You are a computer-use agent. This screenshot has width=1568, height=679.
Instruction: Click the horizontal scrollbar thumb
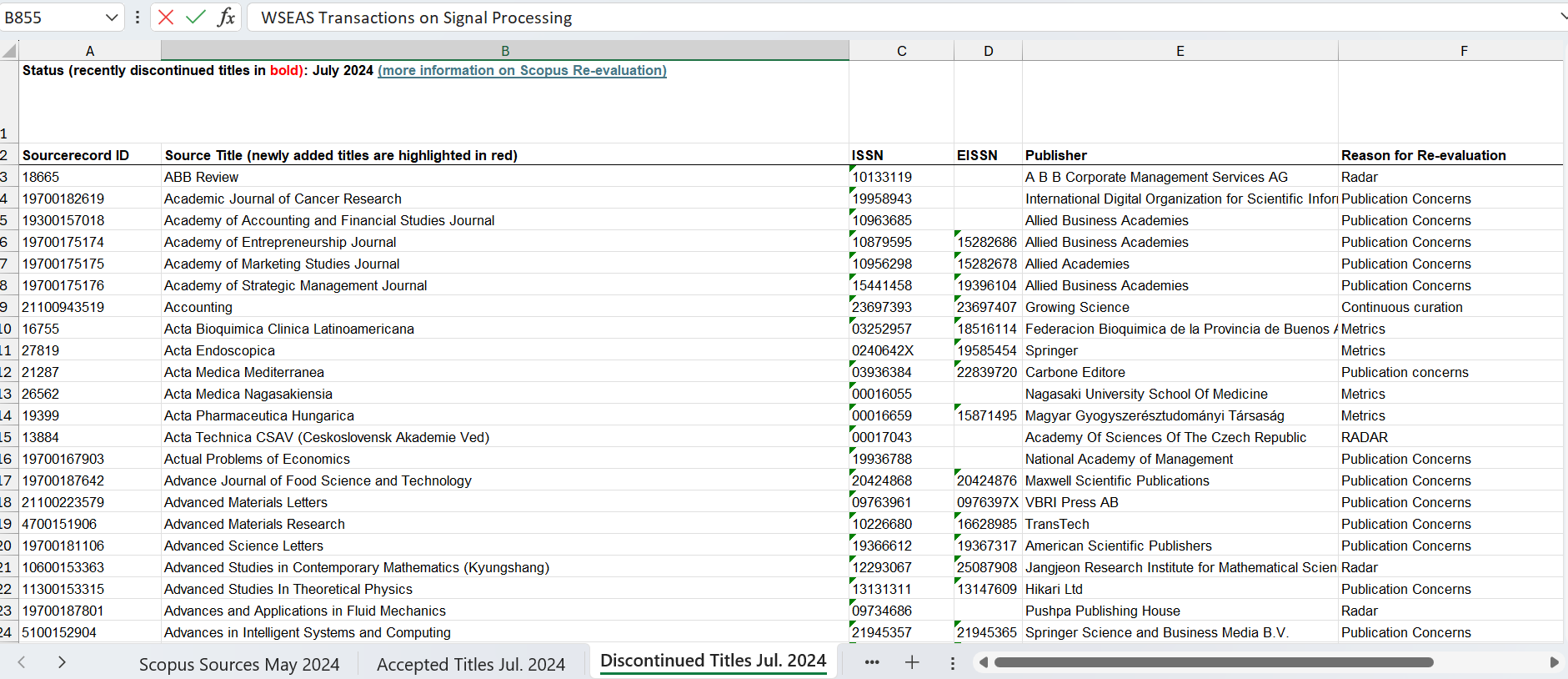[x=1213, y=662]
